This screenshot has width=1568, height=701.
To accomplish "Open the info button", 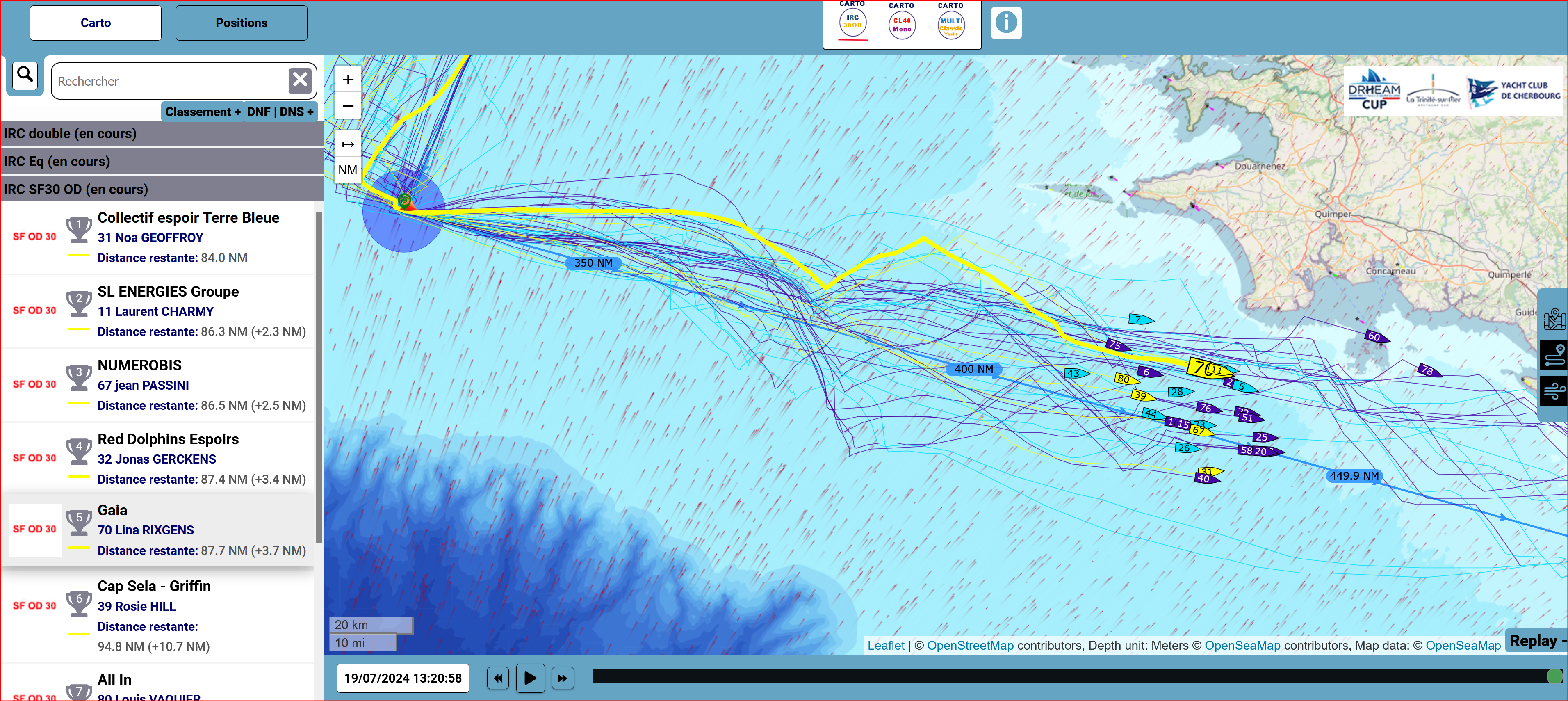I will (x=1006, y=23).
